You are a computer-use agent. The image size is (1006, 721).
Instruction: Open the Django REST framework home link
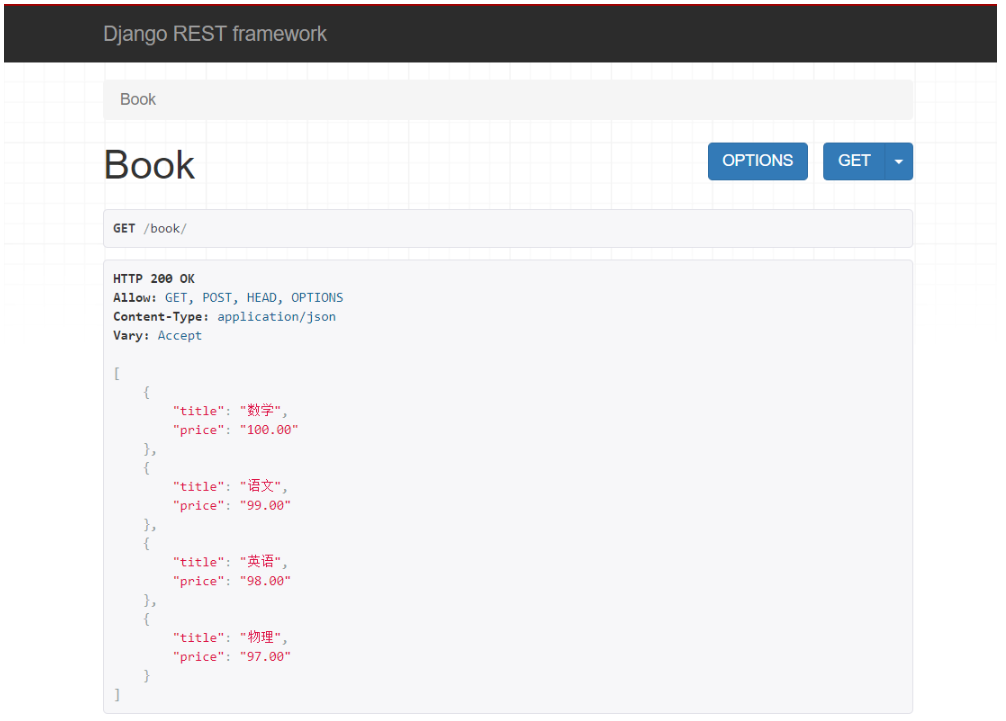pyautogui.click(x=215, y=33)
